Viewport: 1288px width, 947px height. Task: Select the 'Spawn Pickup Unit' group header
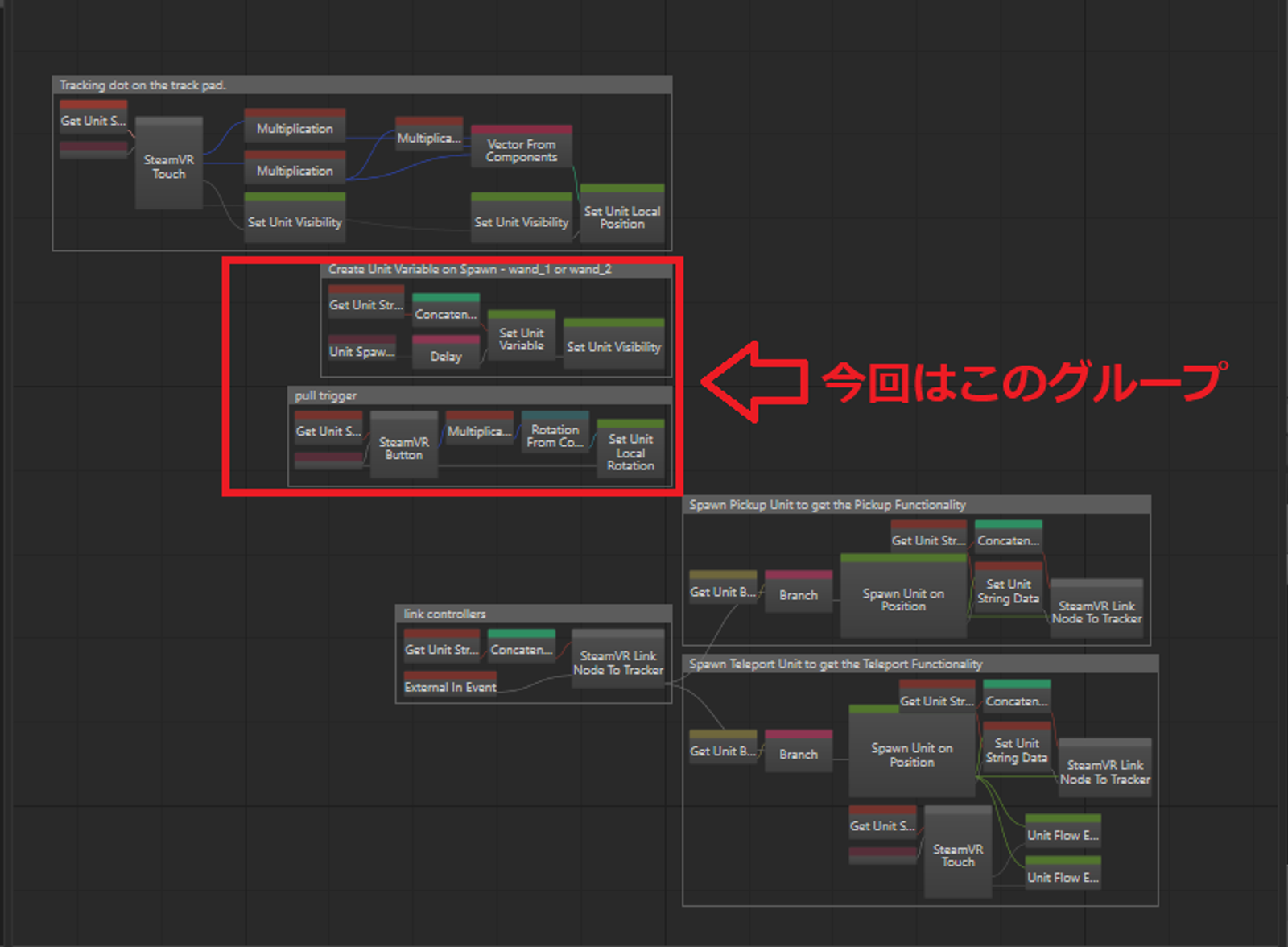(x=916, y=505)
